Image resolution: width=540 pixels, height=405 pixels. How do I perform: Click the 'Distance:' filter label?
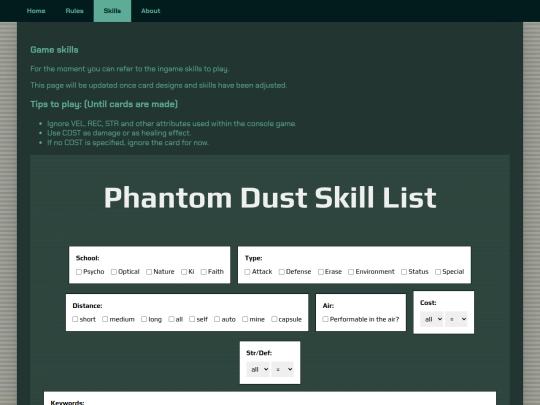[x=87, y=305]
